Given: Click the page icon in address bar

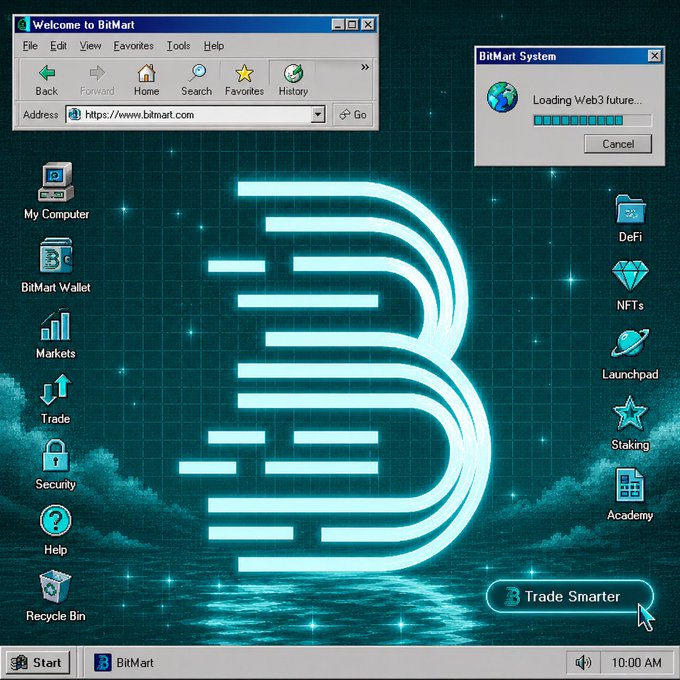Looking at the screenshot, I should point(75,114).
